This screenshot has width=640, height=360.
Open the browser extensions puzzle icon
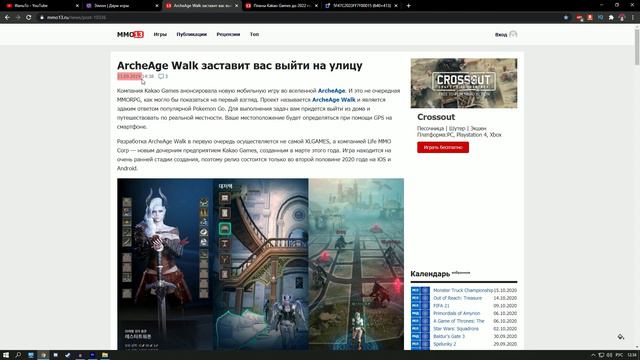pos(611,18)
